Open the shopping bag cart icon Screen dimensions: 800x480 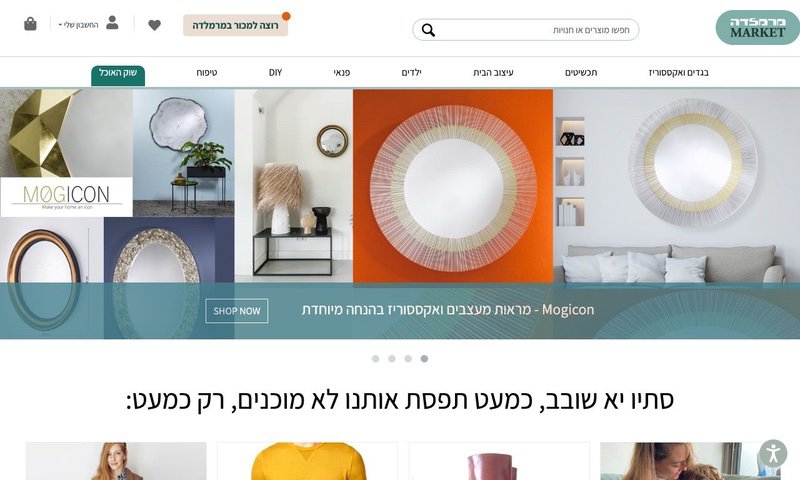(x=30, y=24)
